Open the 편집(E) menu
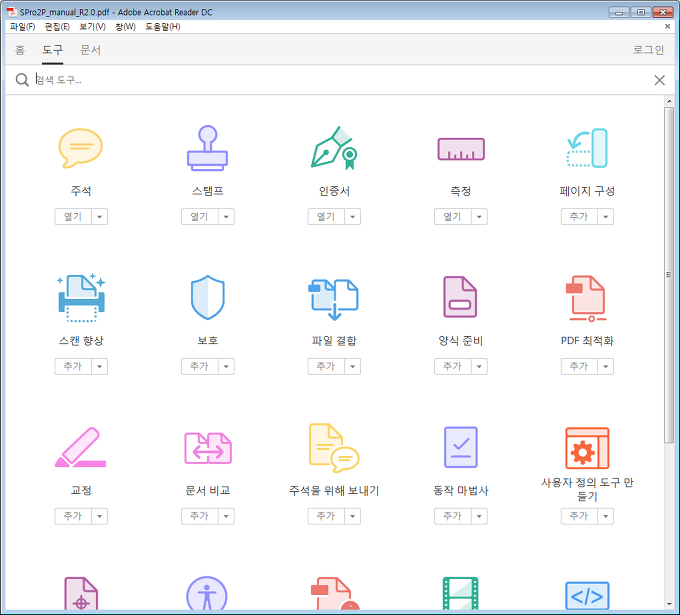This screenshot has width=680, height=615. (57, 26)
